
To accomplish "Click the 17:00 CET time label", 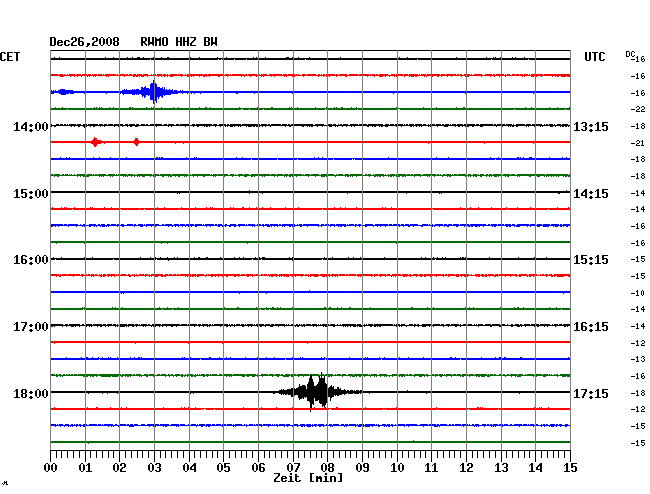I will (31, 327).
